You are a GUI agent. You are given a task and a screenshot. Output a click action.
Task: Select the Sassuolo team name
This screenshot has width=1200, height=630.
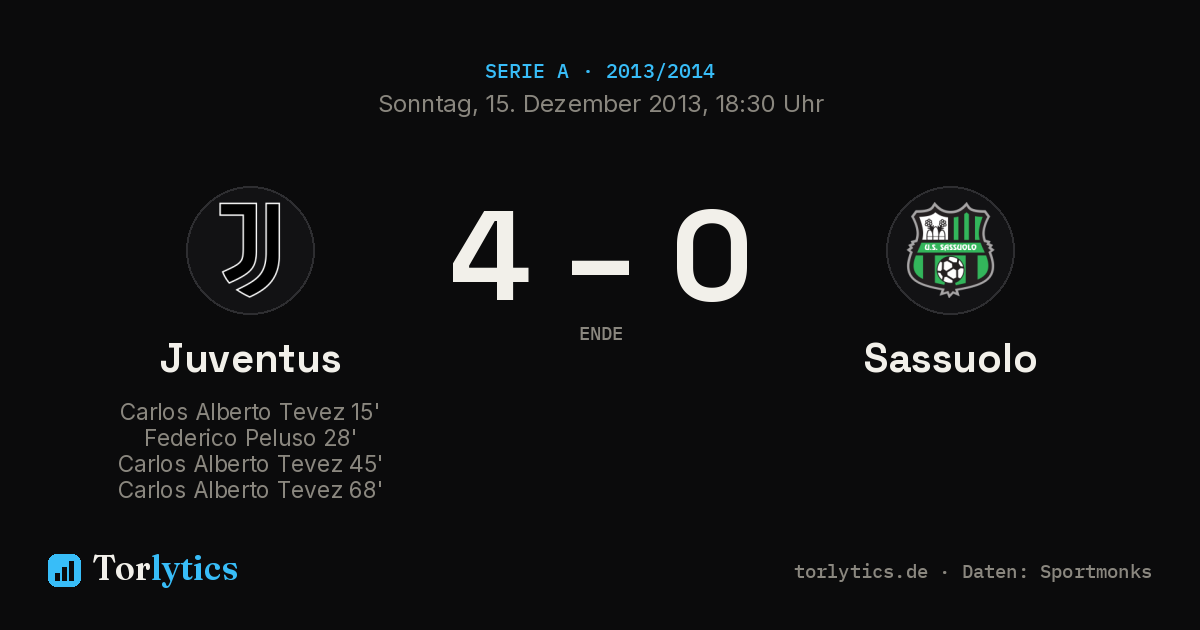(x=950, y=358)
